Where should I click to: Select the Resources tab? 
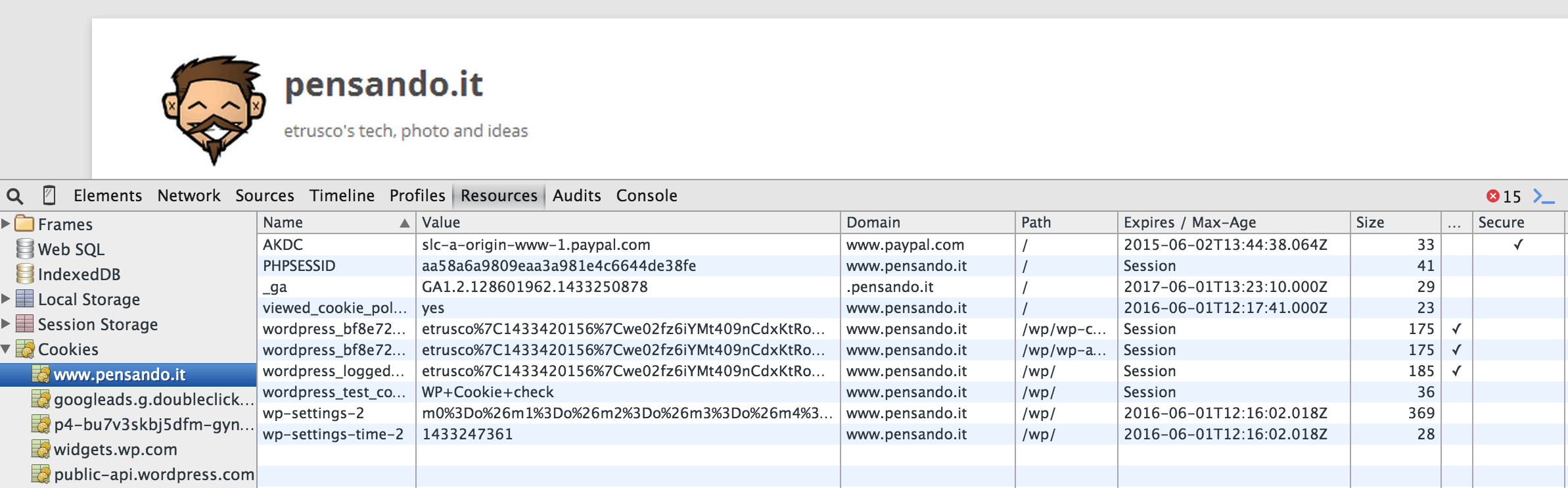coord(499,195)
